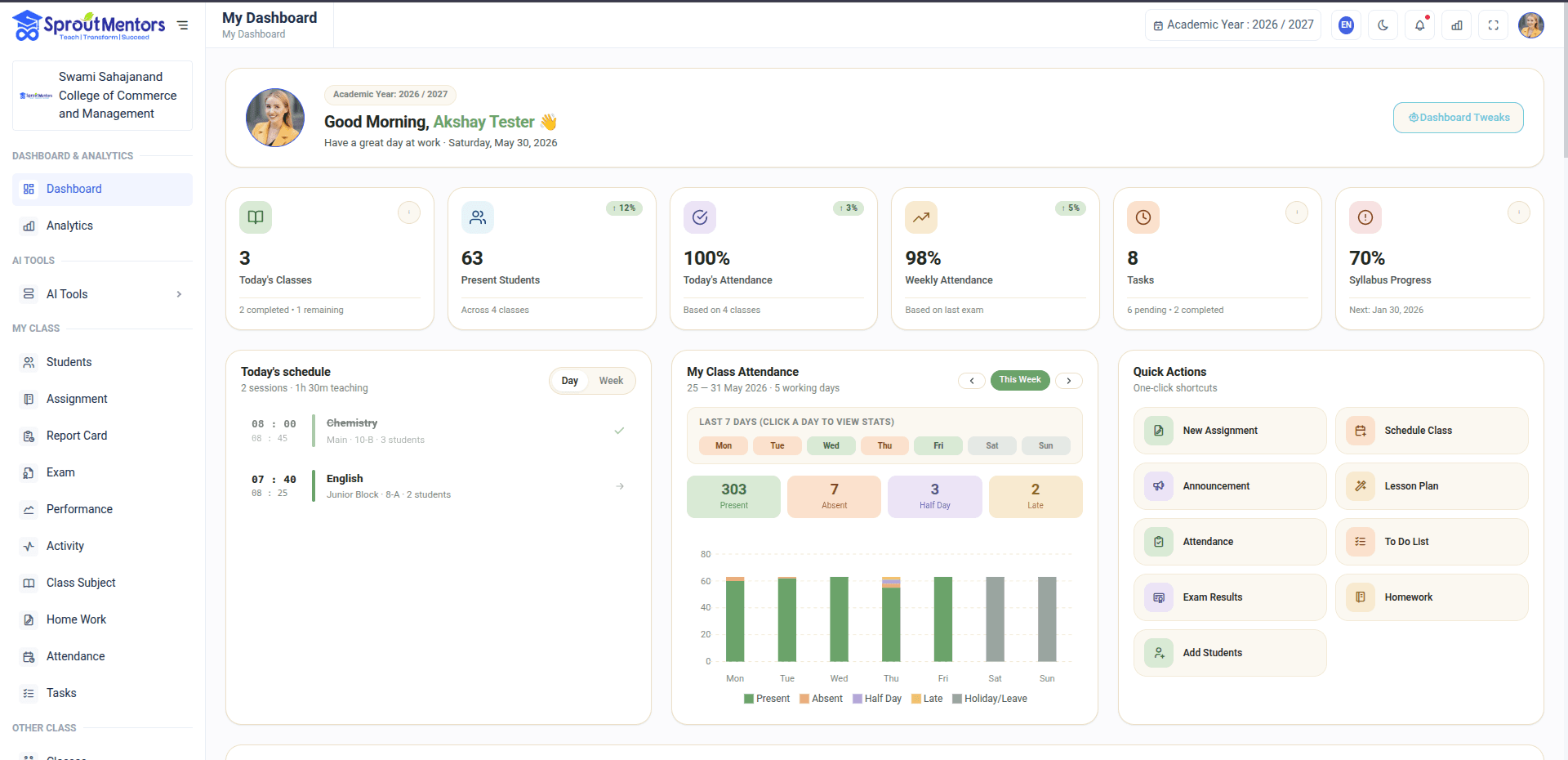Select Mon in last 7 days
The image size is (1568, 760).
click(x=724, y=446)
